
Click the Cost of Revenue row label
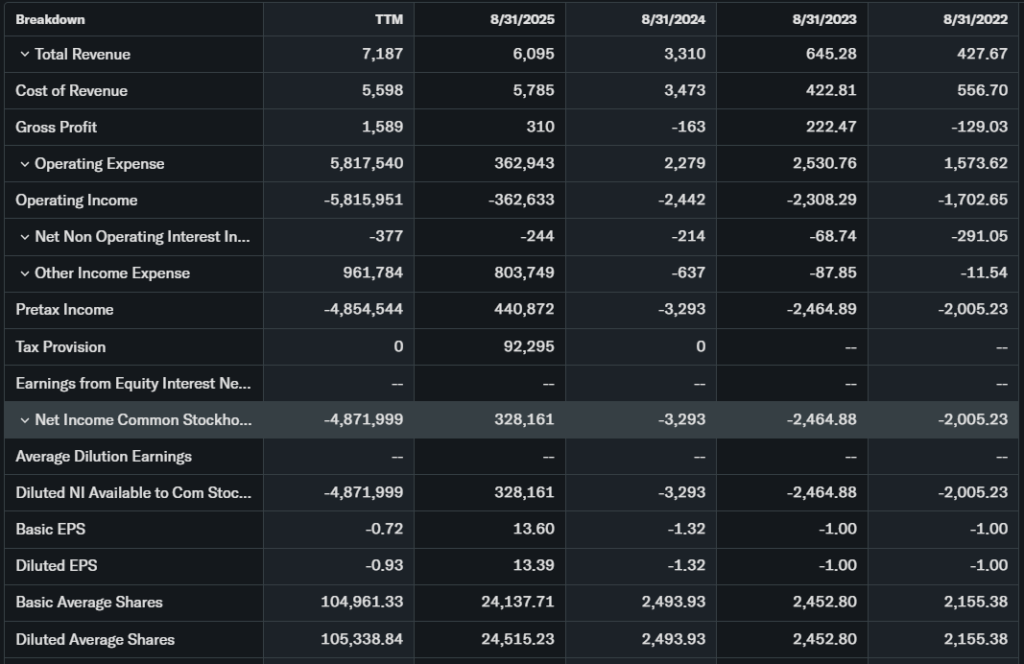tap(71, 91)
